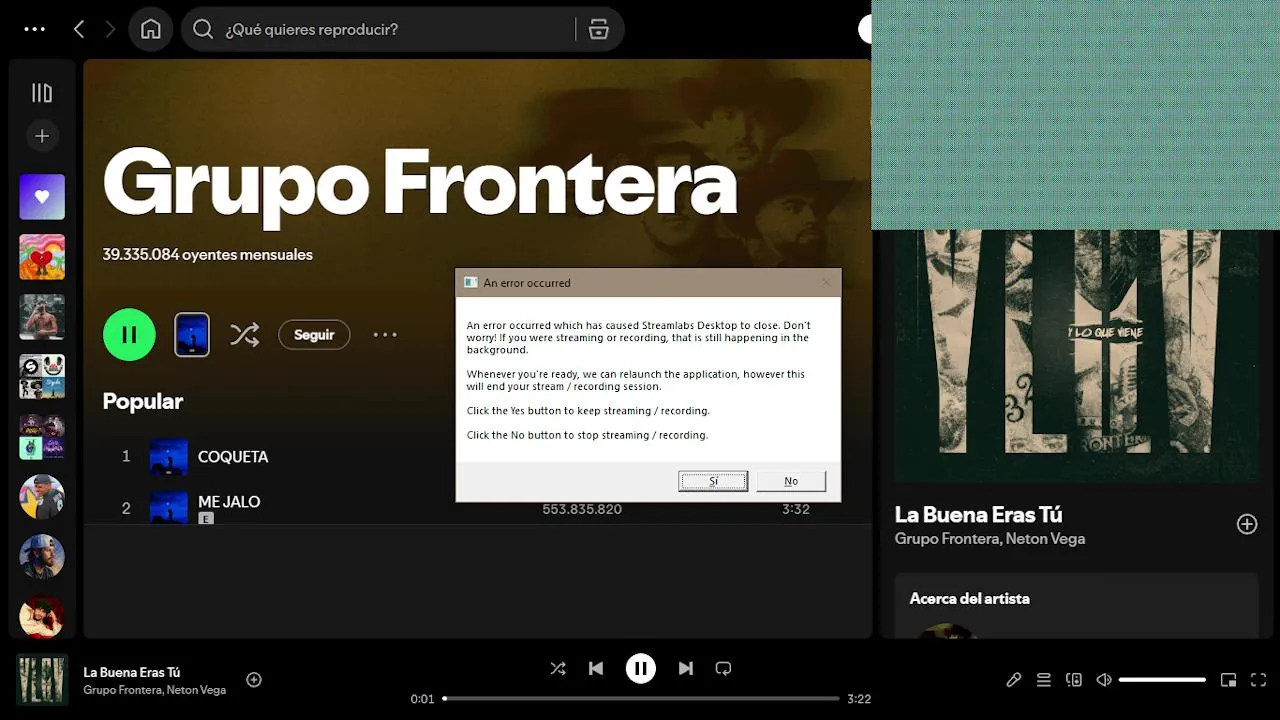Click the Popular section heading

(143, 401)
